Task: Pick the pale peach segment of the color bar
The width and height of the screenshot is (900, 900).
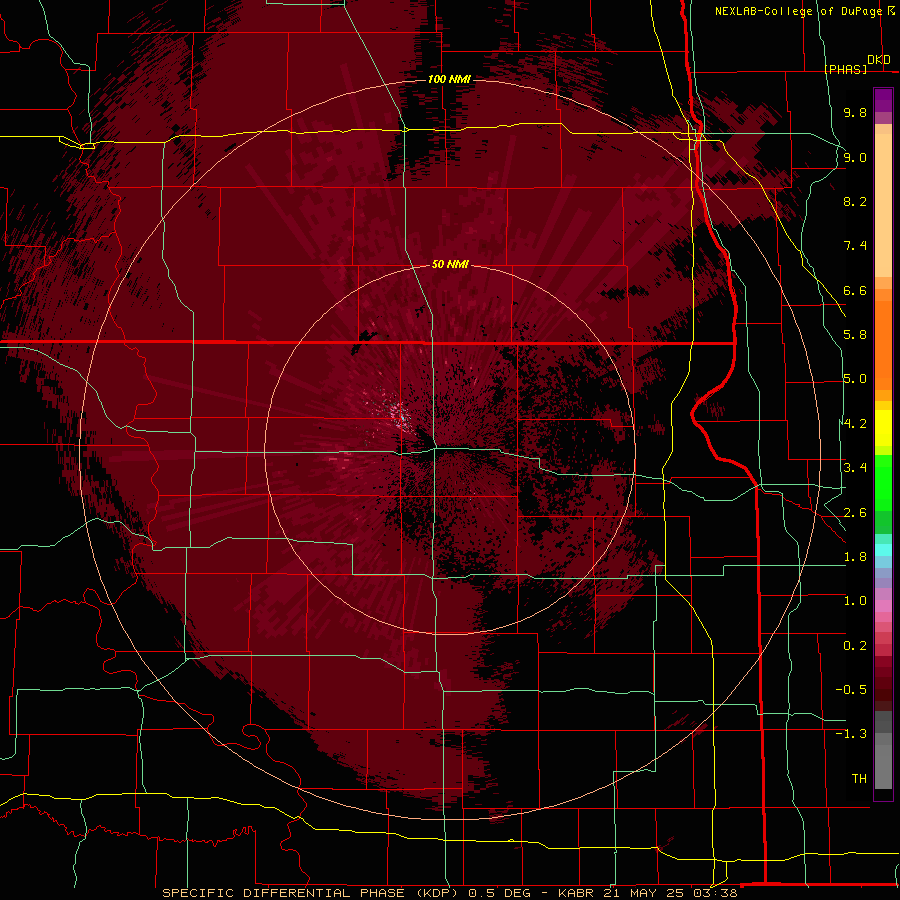Action: (883, 207)
